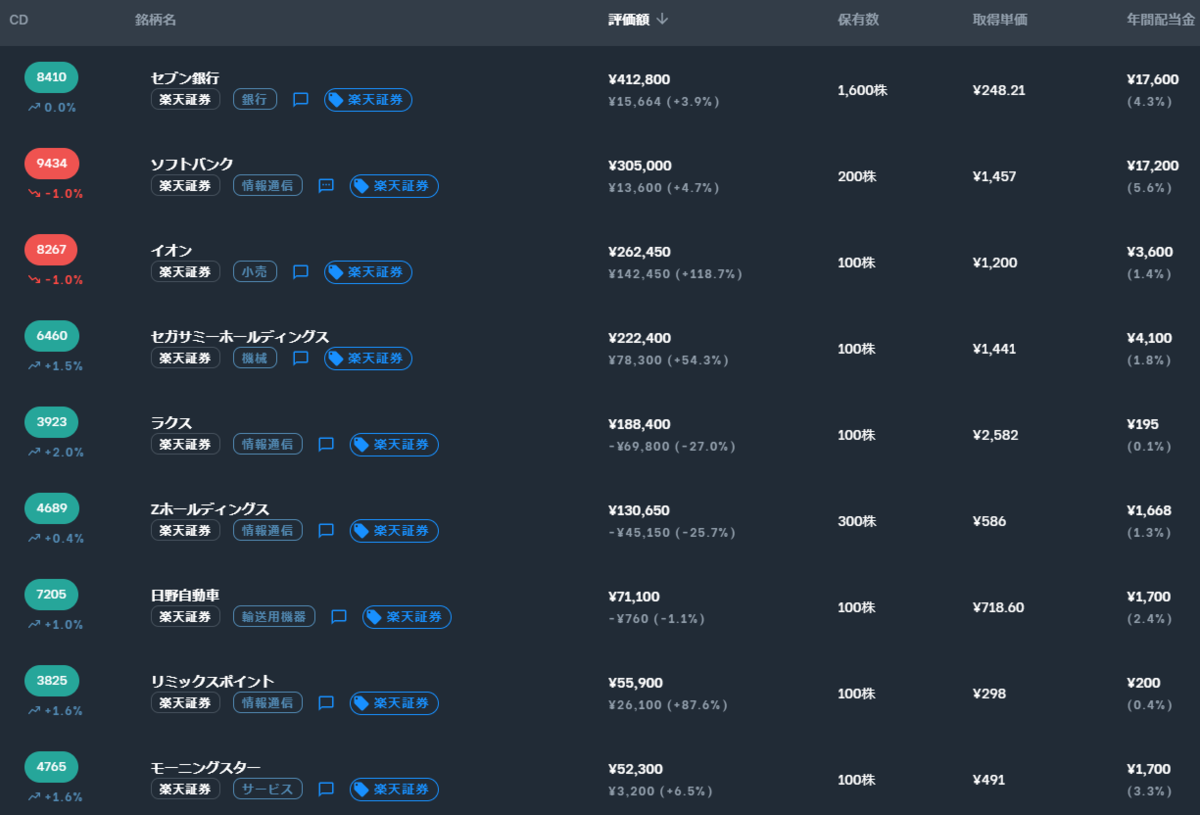Screen dimensions: 1200x815
Task: Click stock code badge 9434
Action: tap(51, 163)
